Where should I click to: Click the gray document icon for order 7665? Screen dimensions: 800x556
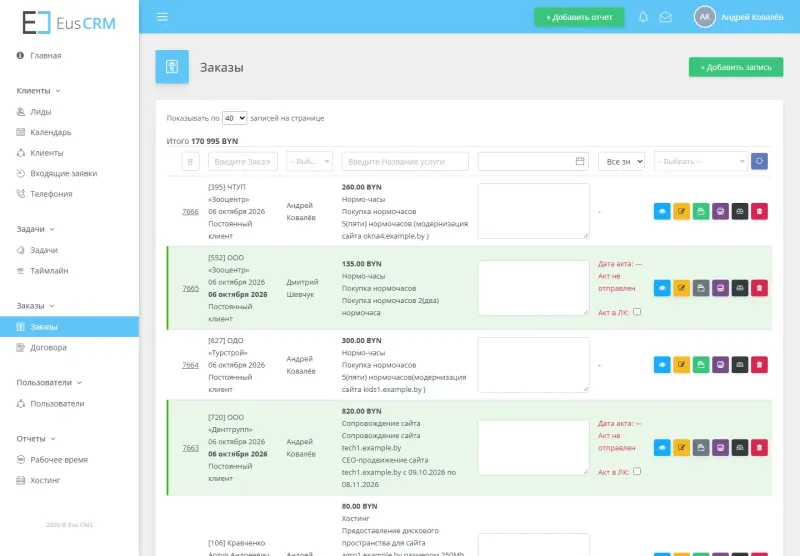pyautogui.click(x=701, y=288)
